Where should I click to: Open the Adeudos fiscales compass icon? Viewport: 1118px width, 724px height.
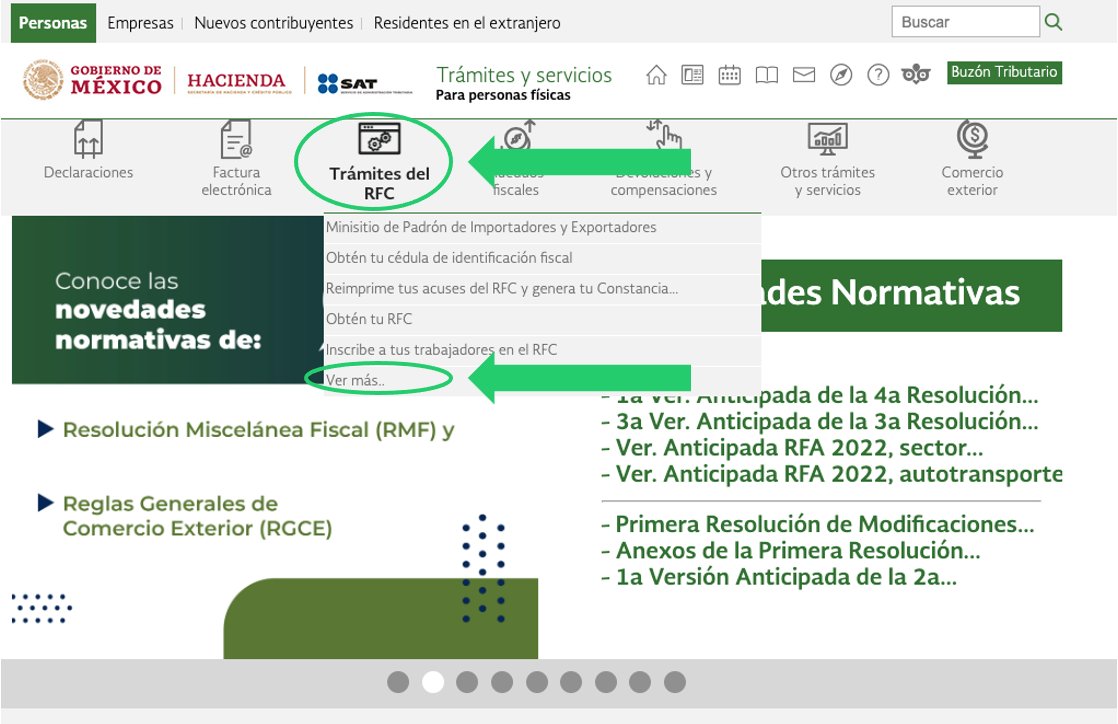(x=516, y=140)
